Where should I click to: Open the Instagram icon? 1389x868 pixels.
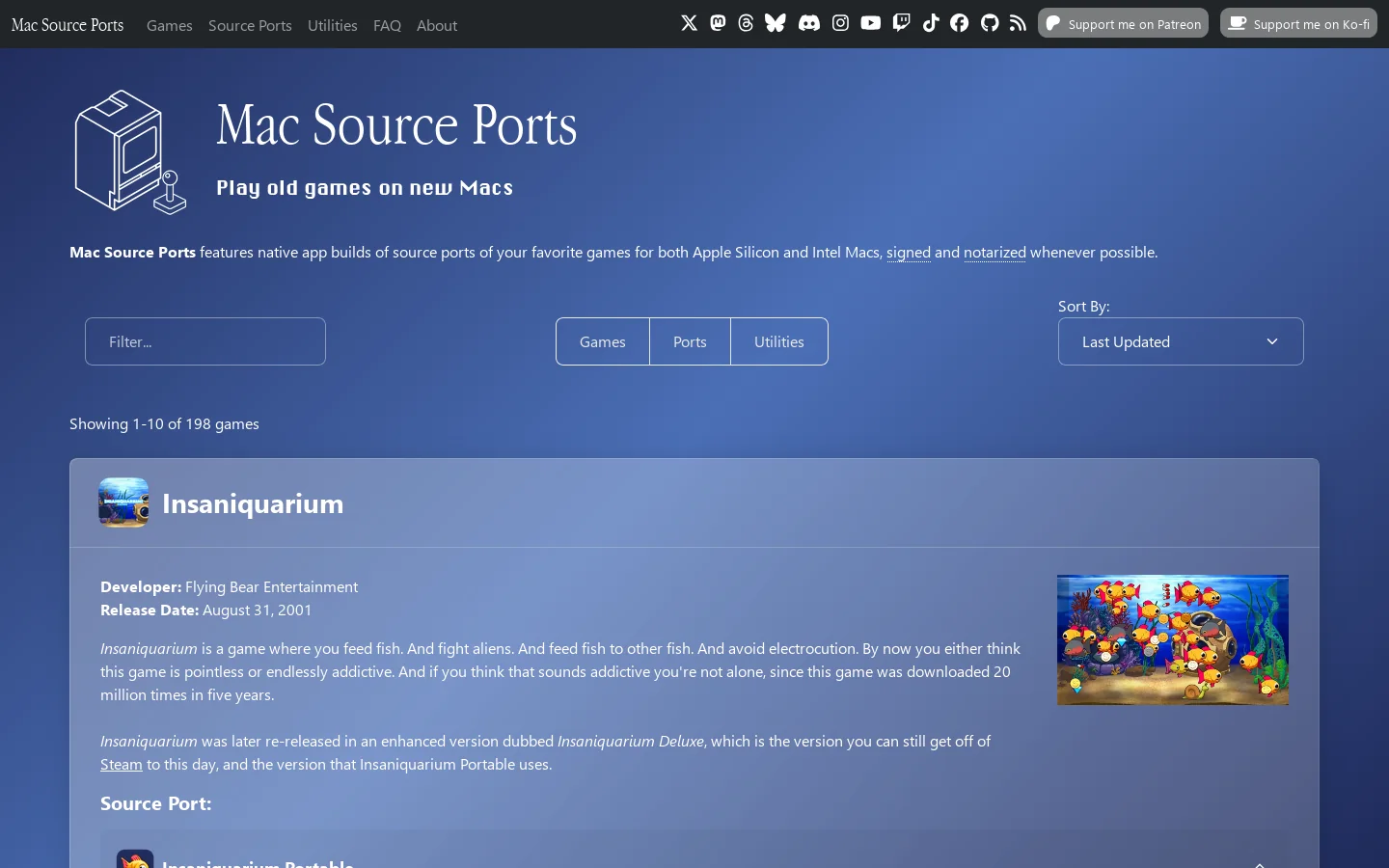tap(841, 23)
